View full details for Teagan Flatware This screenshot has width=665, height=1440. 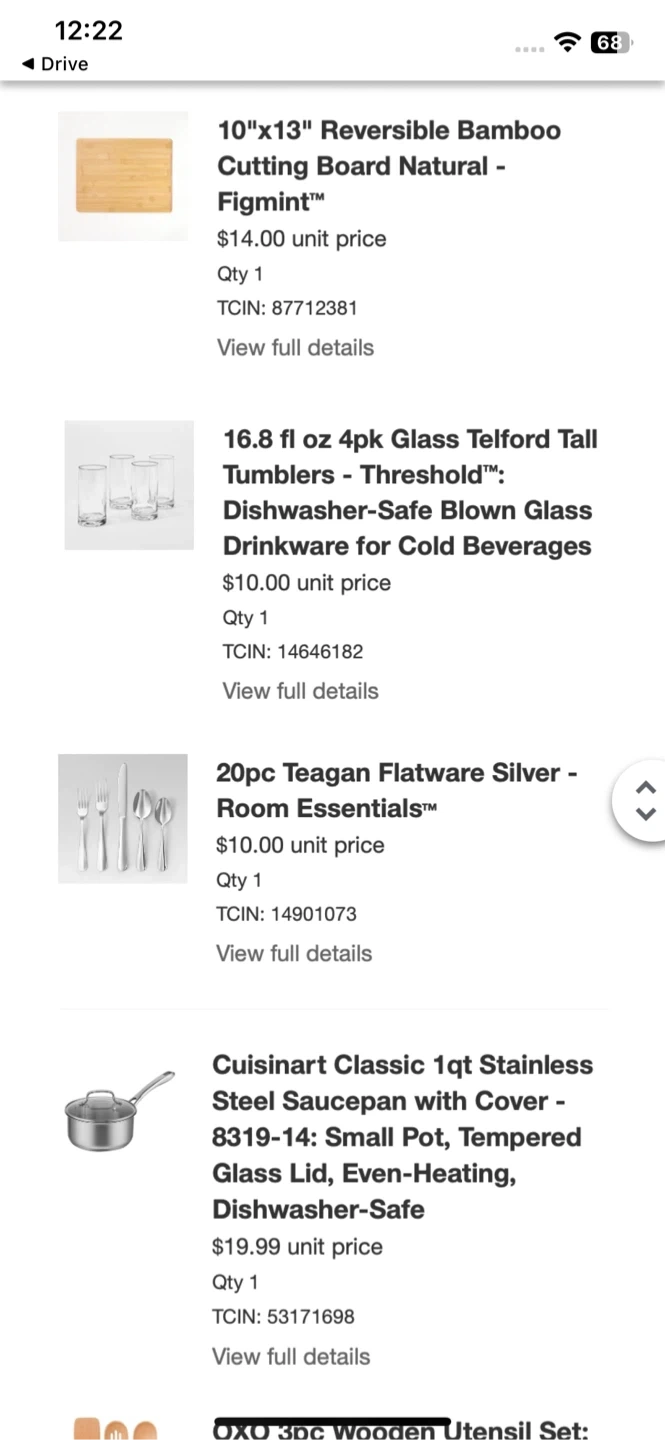pos(294,954)
